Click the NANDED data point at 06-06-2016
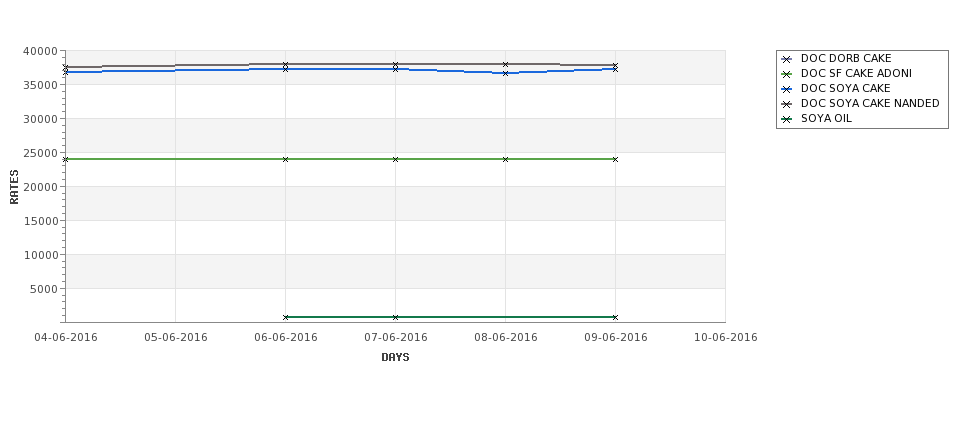The image size is (975, 429). click(285, 64)
